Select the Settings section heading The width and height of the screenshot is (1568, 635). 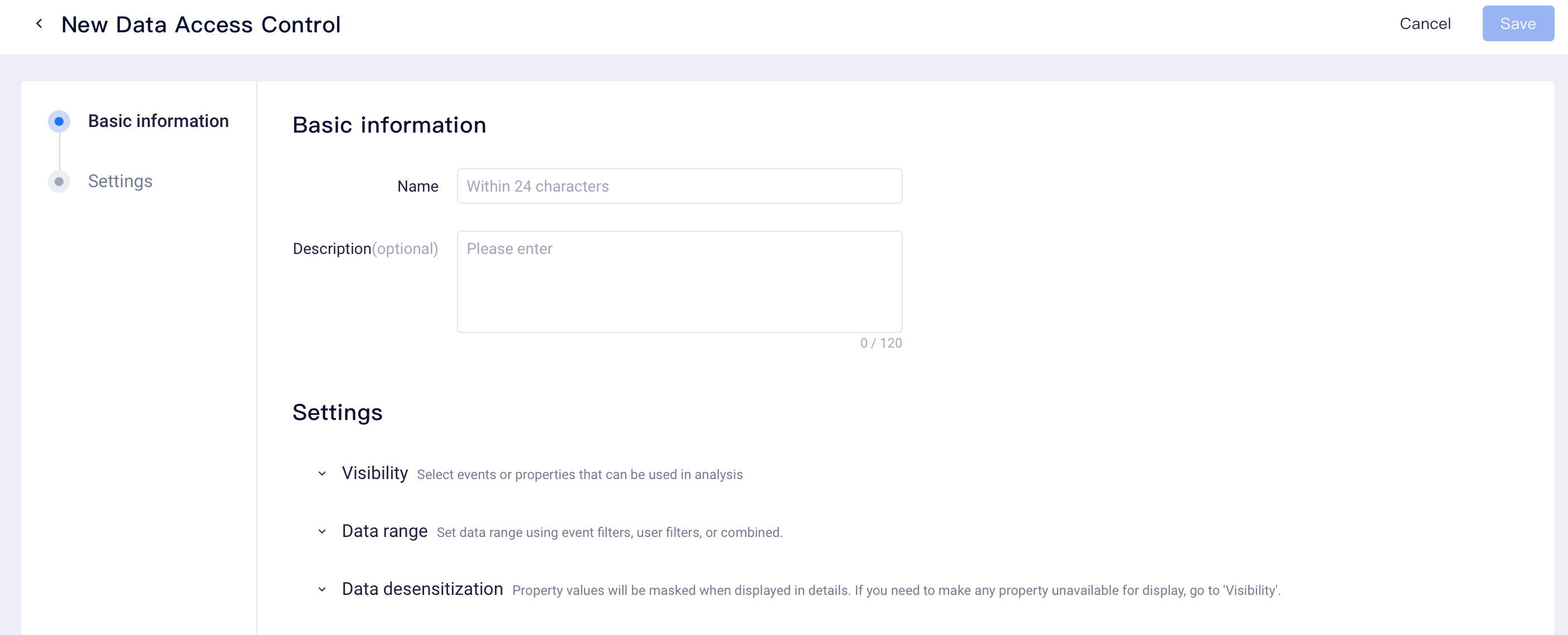point(337,412)
